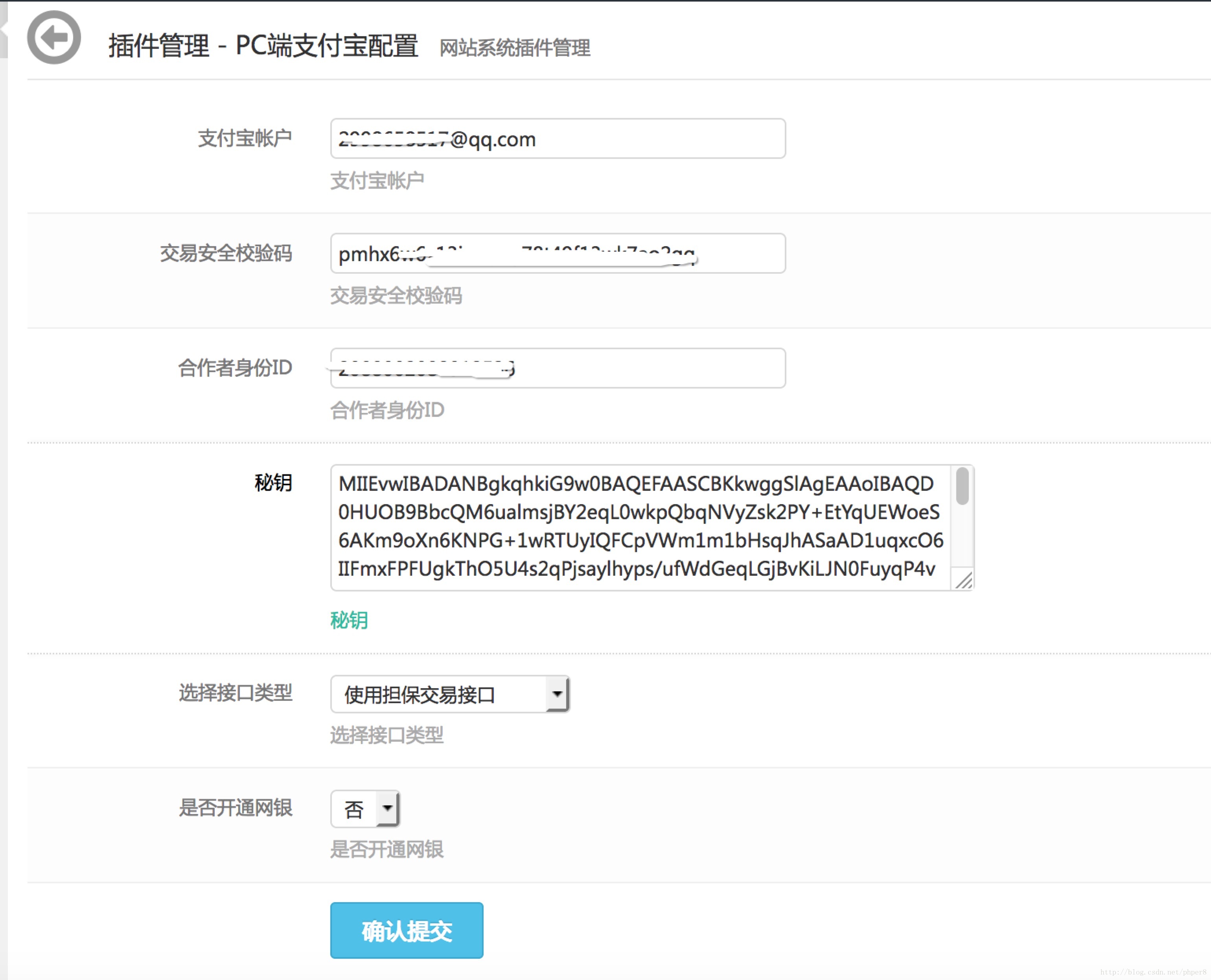The height and width of the screenshot is (980, 1211).
Task: Click the 交易安全校验码 field label
Action: coord(226,253)
